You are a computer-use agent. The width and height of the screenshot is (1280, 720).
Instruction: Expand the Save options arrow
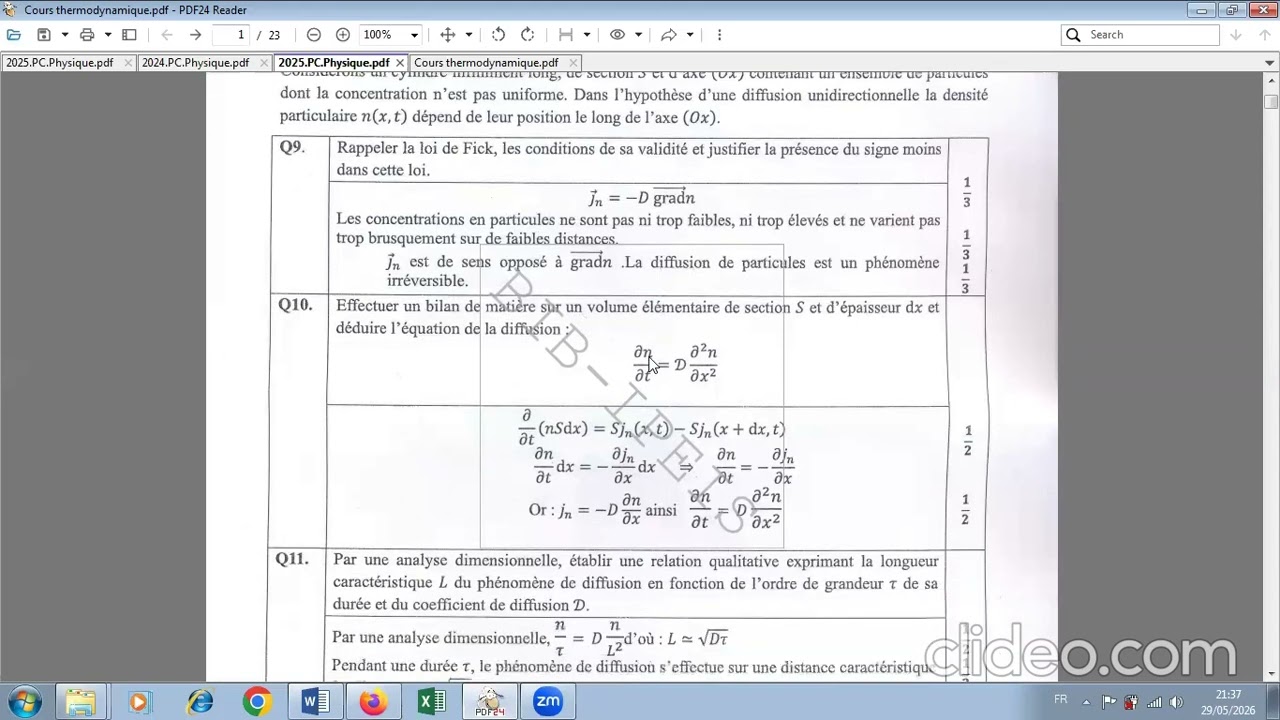click(x=65, y=35)
